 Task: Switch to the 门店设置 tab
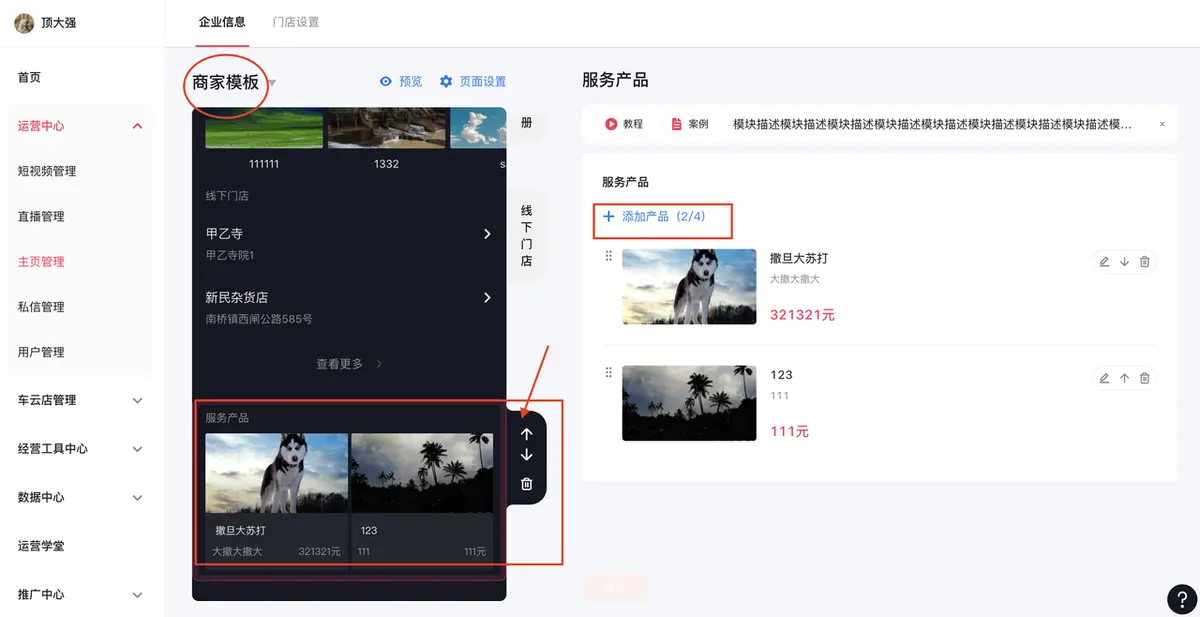(x=296, y=22)
